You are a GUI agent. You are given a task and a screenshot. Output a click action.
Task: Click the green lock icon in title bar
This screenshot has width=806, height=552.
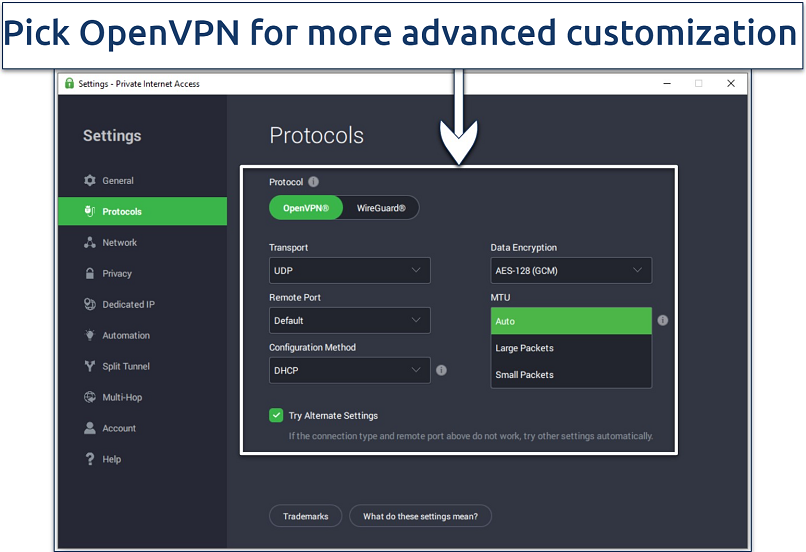(69, 83)
